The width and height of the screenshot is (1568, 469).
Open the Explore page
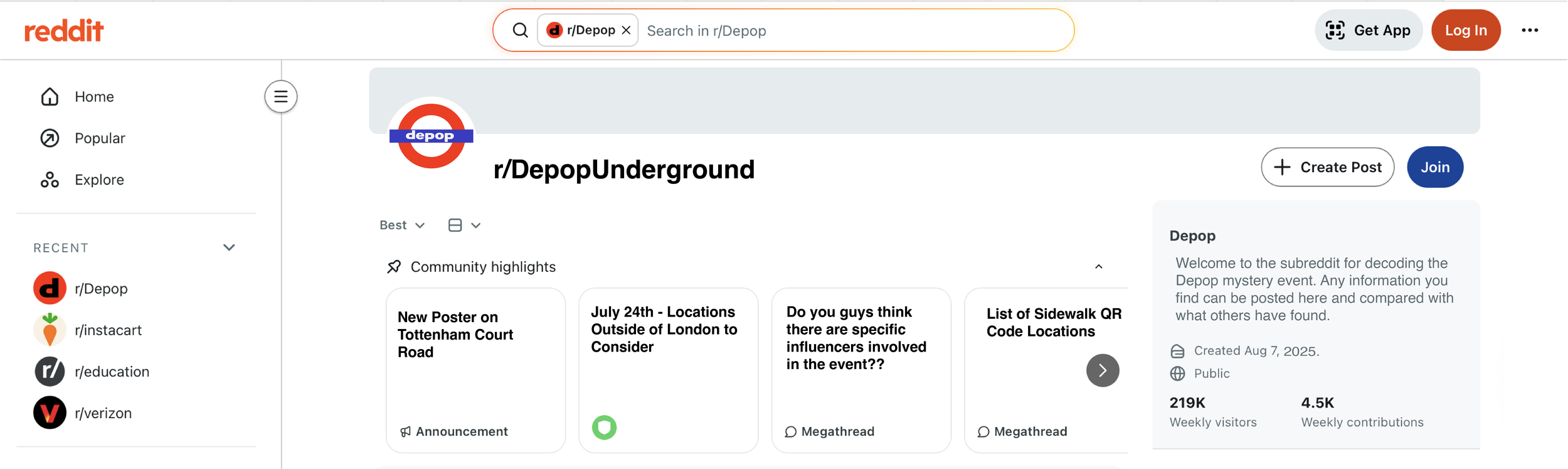click(99, 180)
